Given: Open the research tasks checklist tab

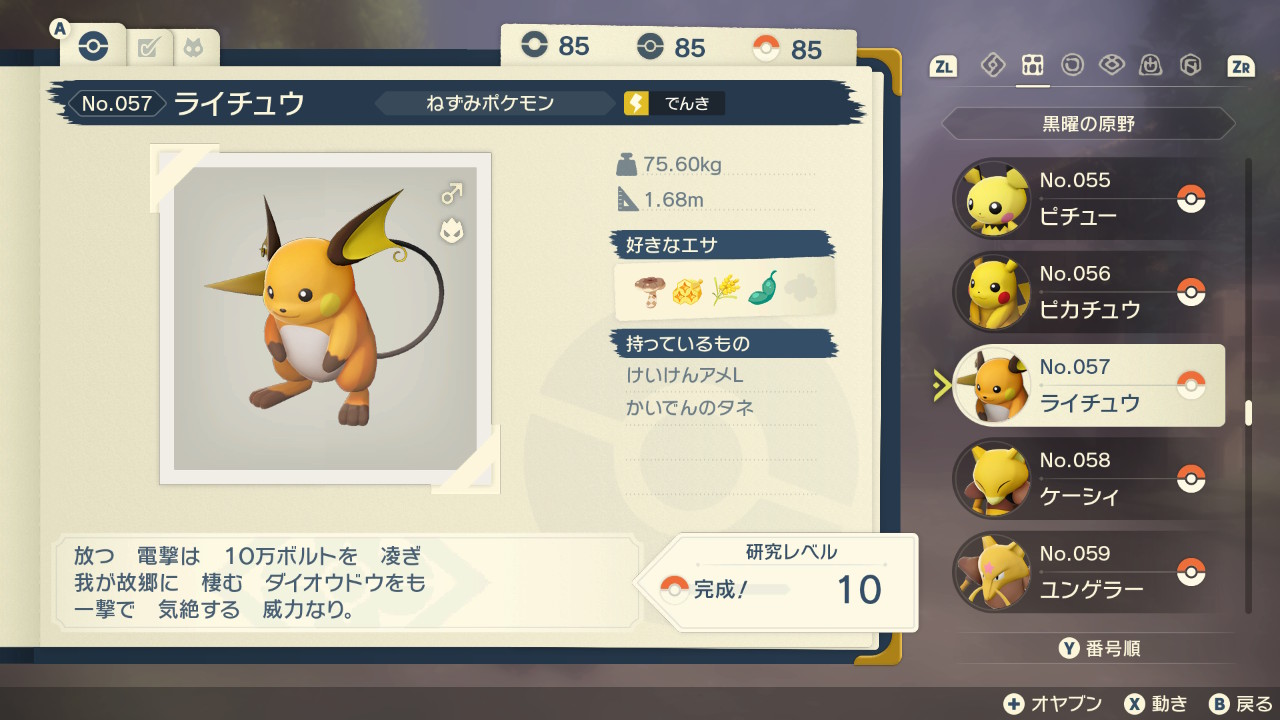Looking at the screenshot, I should 149,47.
